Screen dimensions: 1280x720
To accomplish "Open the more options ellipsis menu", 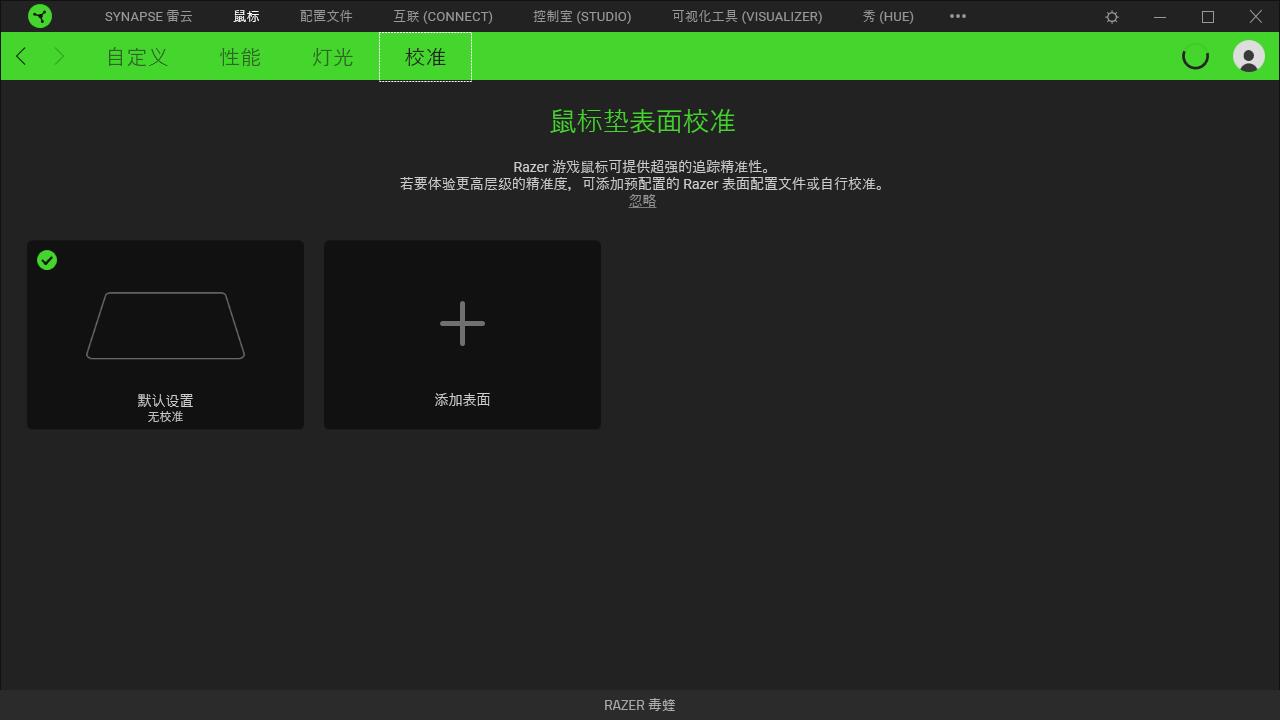I will pos(957,16).
